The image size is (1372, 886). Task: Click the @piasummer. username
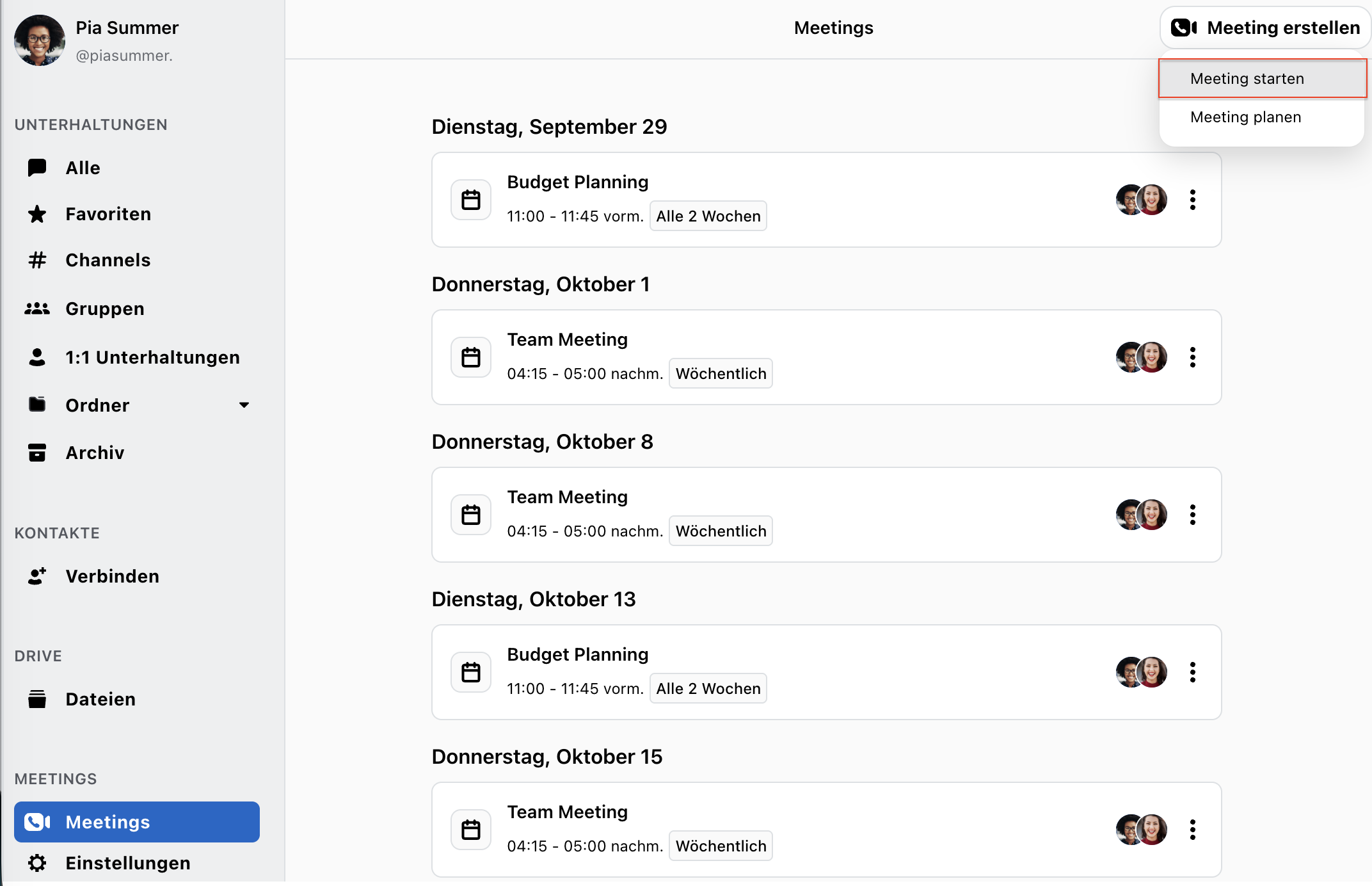124,56
